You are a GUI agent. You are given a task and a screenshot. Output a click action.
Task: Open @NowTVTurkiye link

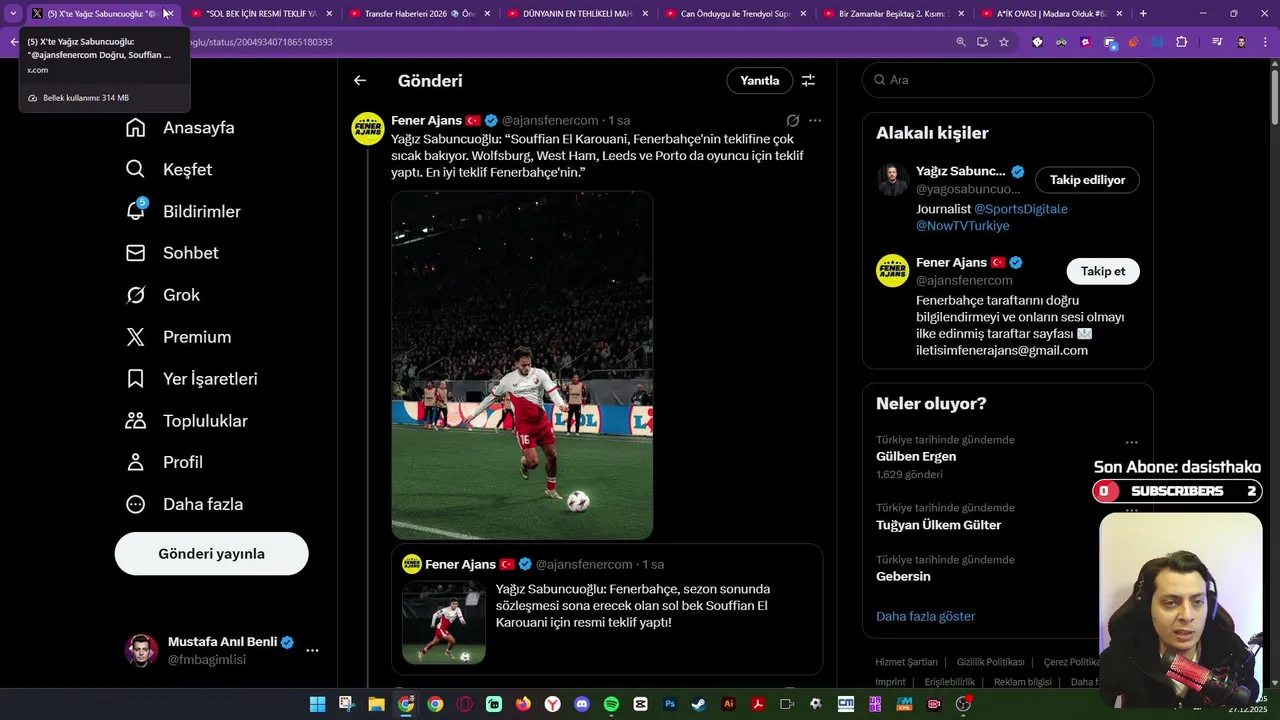pos(963,226)
